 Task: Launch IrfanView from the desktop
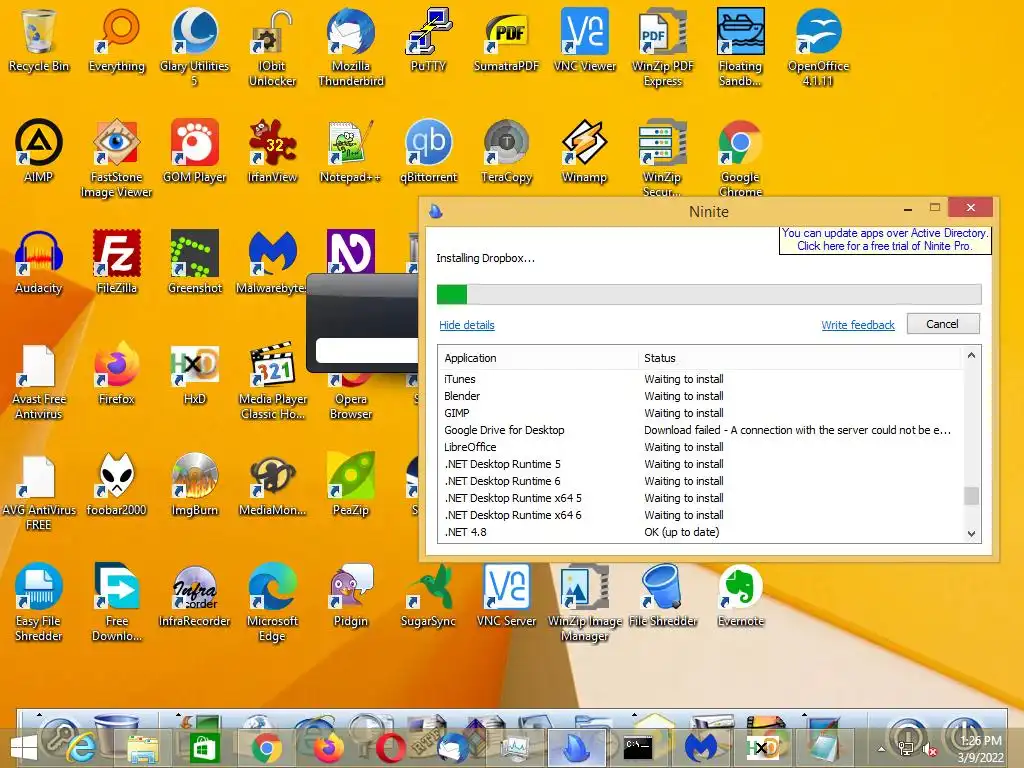click(272, 150)
